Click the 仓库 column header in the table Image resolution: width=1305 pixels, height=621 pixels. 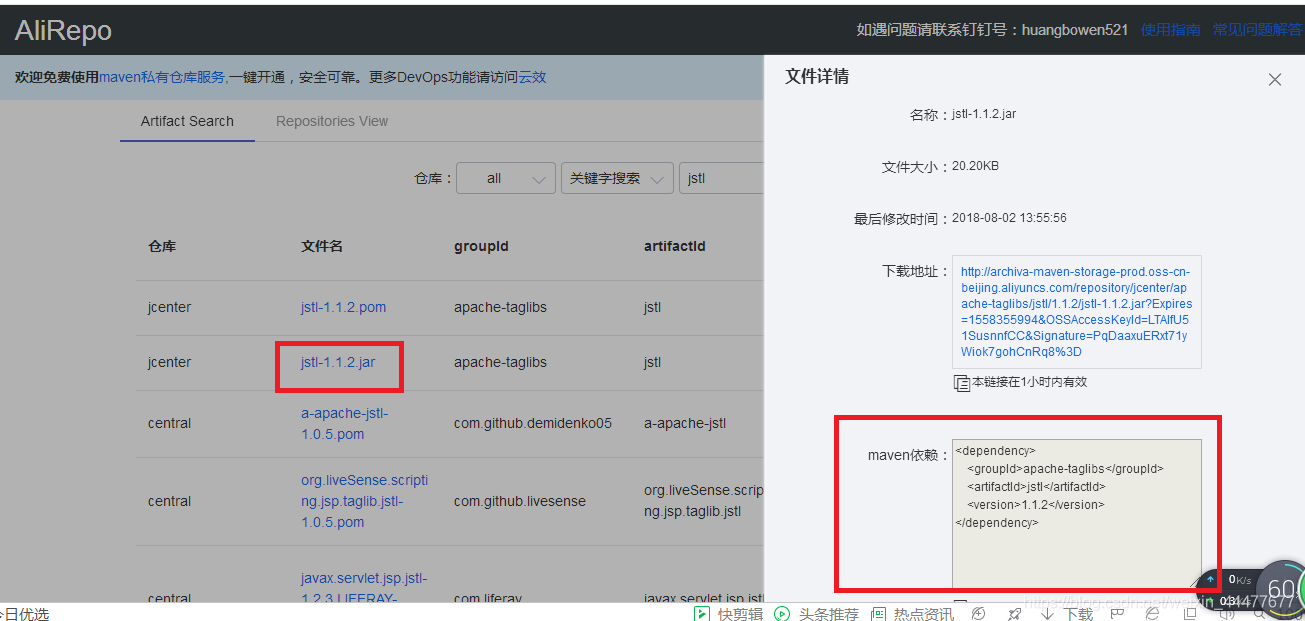[162, 246]
